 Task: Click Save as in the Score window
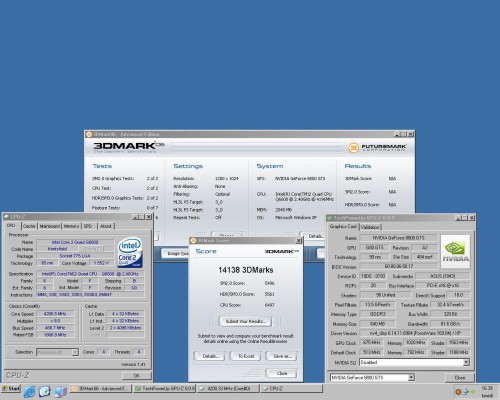tap(282, 356)
